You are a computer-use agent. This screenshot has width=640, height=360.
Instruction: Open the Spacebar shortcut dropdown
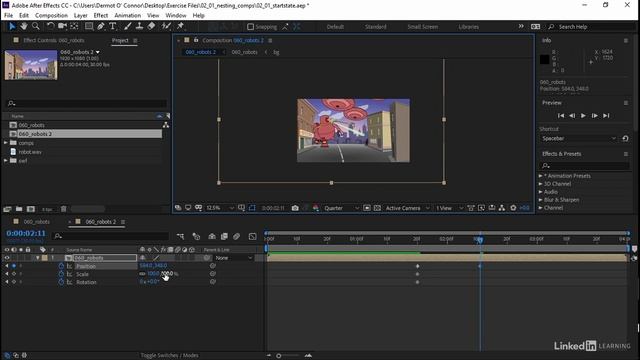pyautogui.click(x=578, y=138)
